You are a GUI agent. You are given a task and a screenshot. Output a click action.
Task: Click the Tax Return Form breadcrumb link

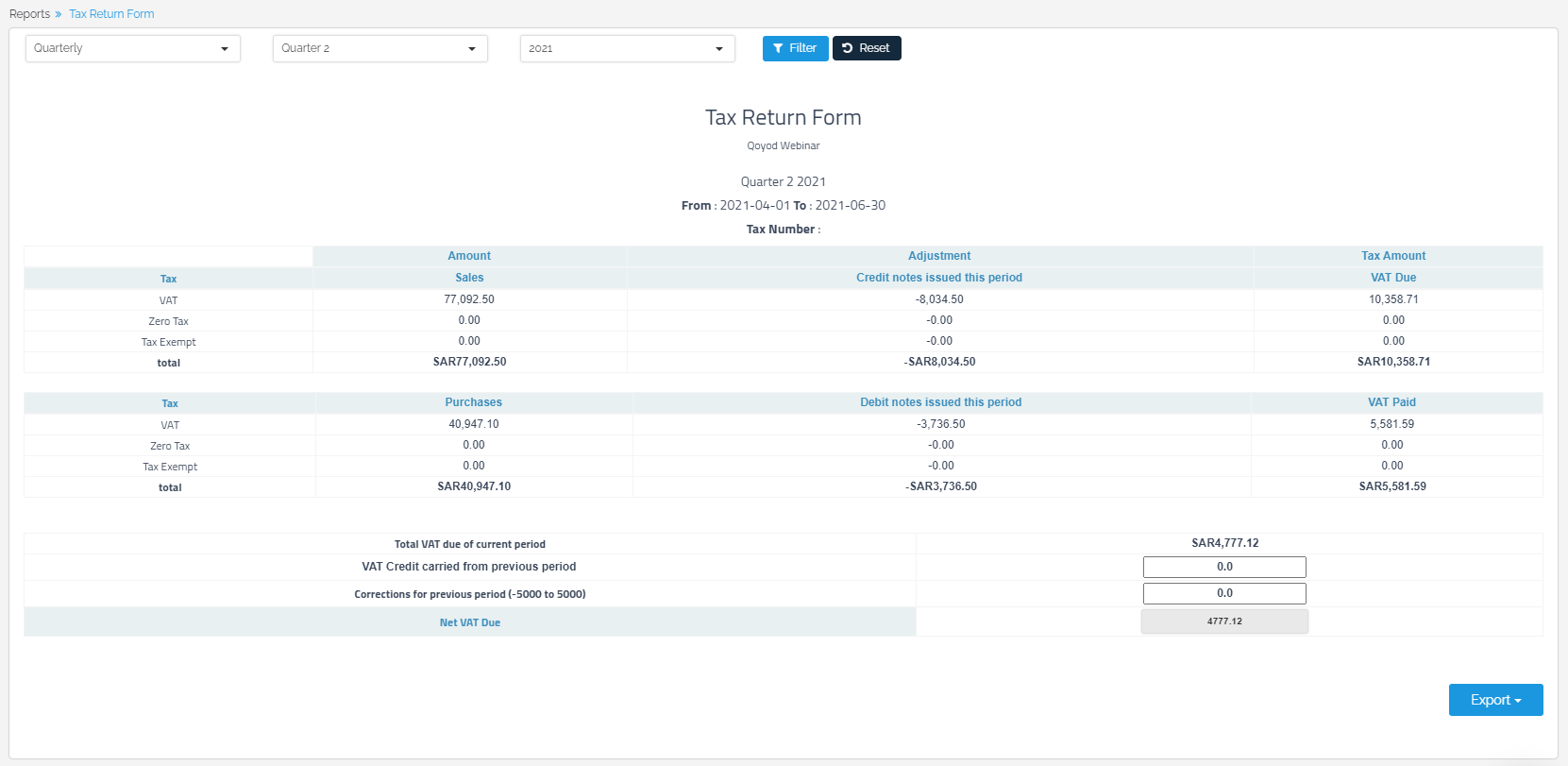(111, 14)
